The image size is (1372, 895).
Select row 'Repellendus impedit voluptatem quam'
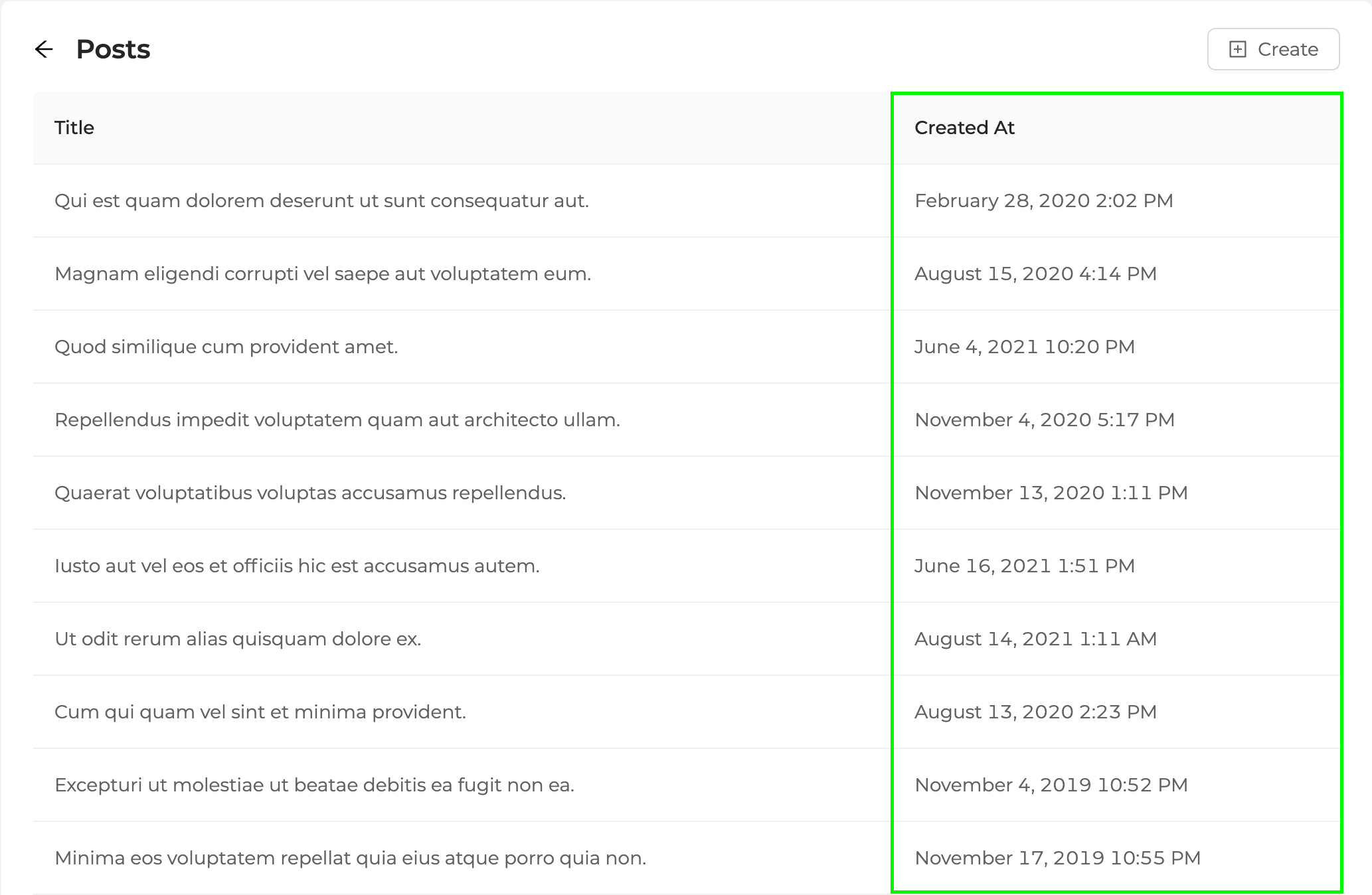pyautogui.click(x=337, y=420)
